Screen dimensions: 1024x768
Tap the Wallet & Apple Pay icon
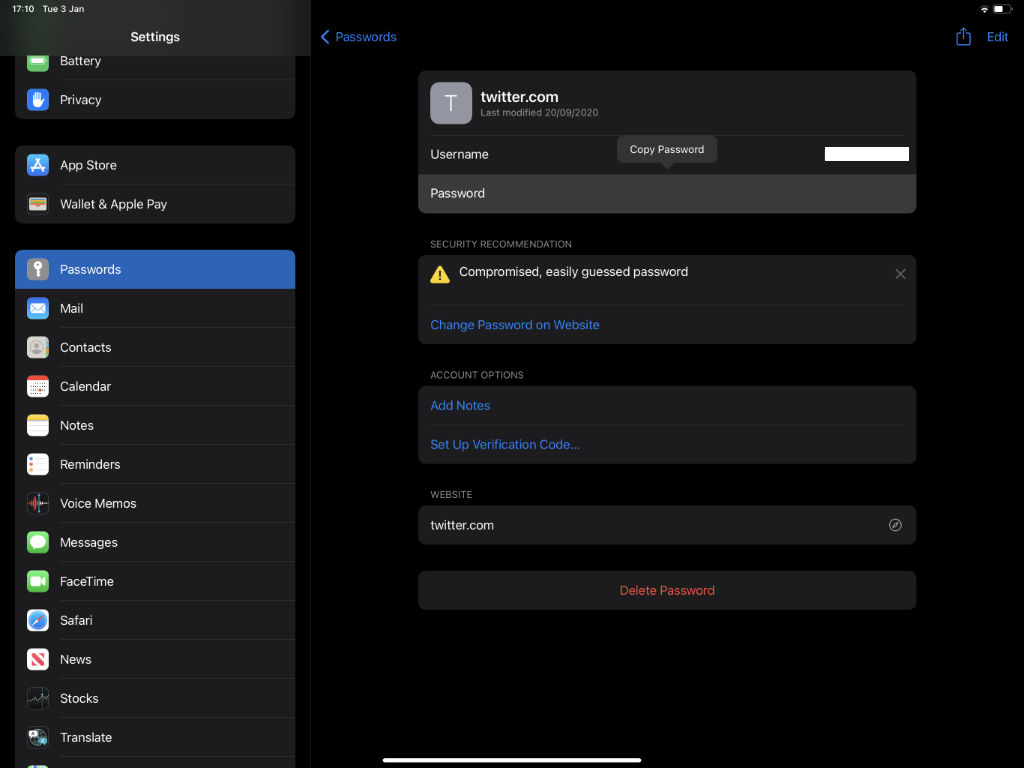pos(38,204)
